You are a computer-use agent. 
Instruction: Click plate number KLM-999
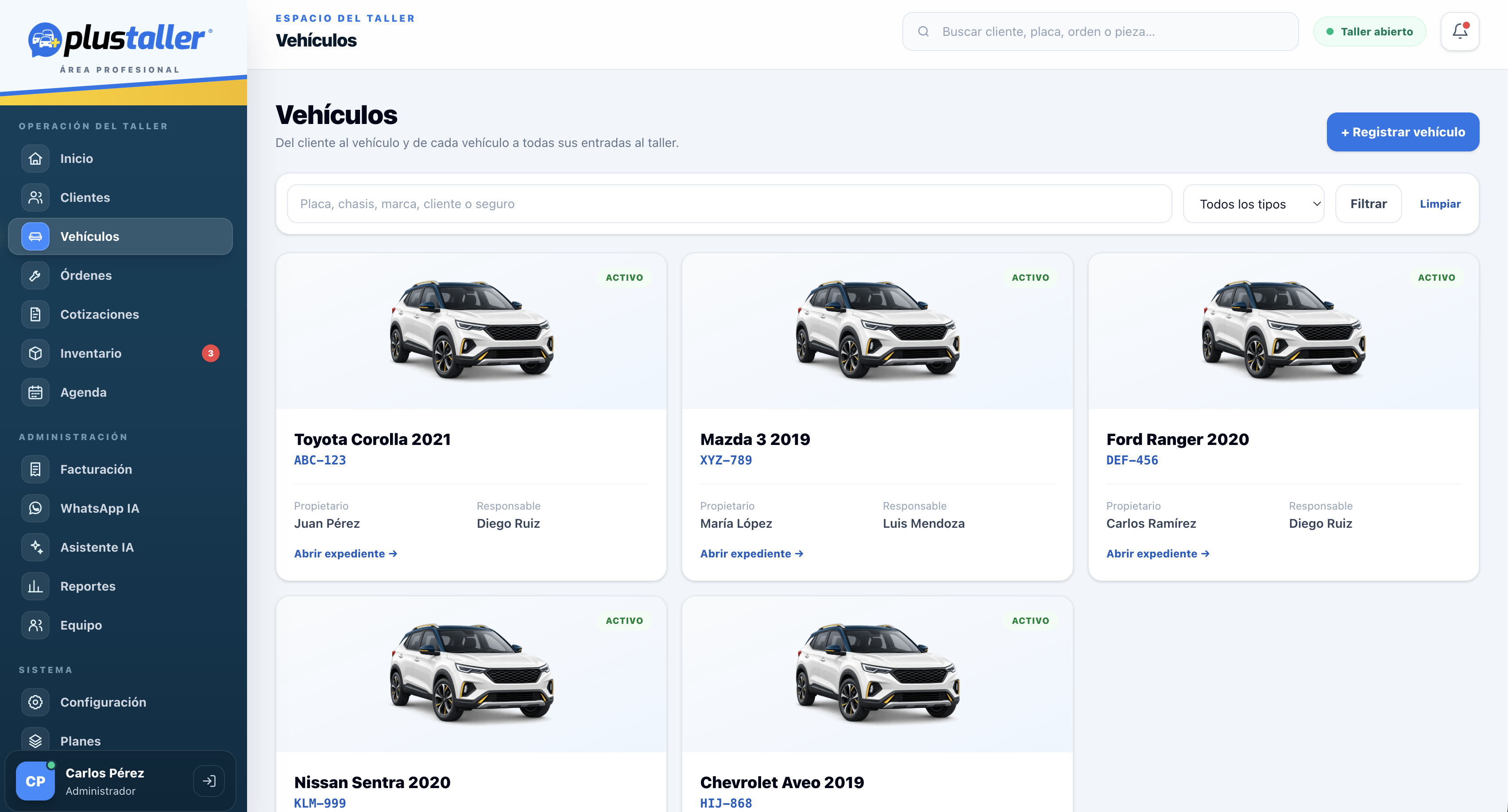(320, 803)
